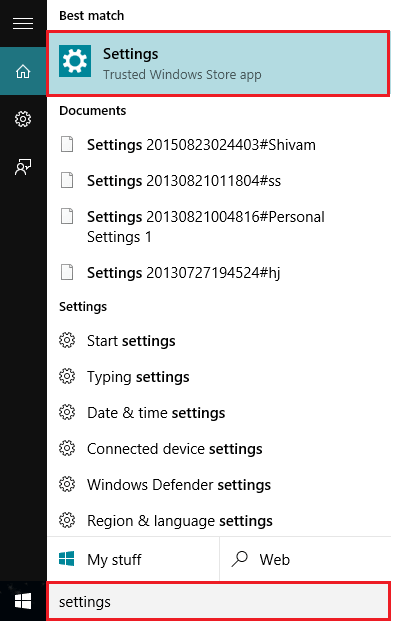This screenshot has height=622, width=393.
Task: Select the Web search scope
Action: coord(305,559)
